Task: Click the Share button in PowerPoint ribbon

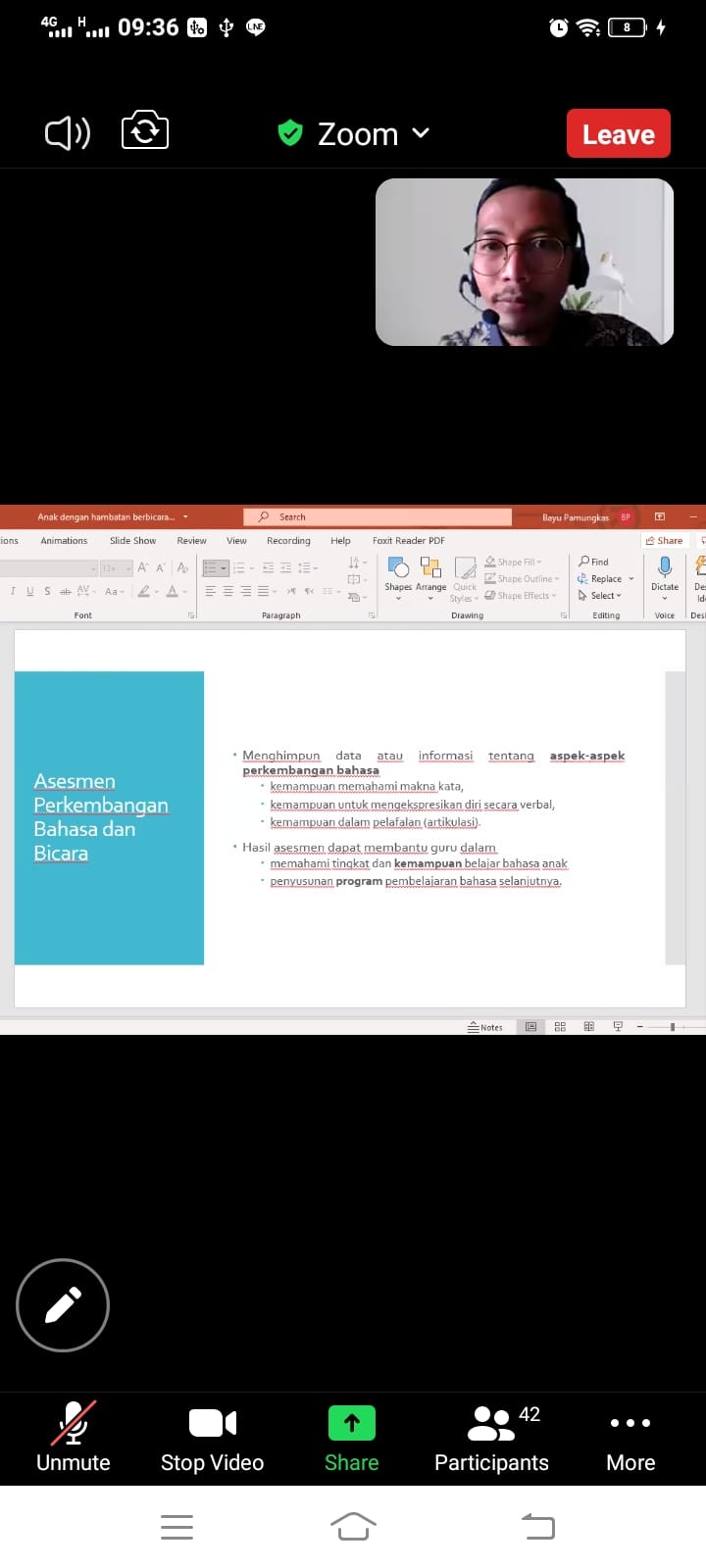Action: 664,541
